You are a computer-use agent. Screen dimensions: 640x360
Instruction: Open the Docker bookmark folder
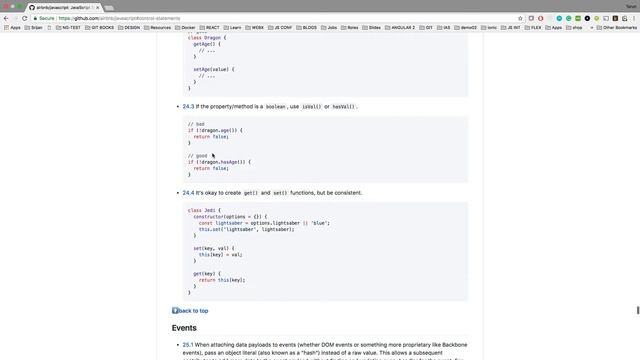[185, 28]
